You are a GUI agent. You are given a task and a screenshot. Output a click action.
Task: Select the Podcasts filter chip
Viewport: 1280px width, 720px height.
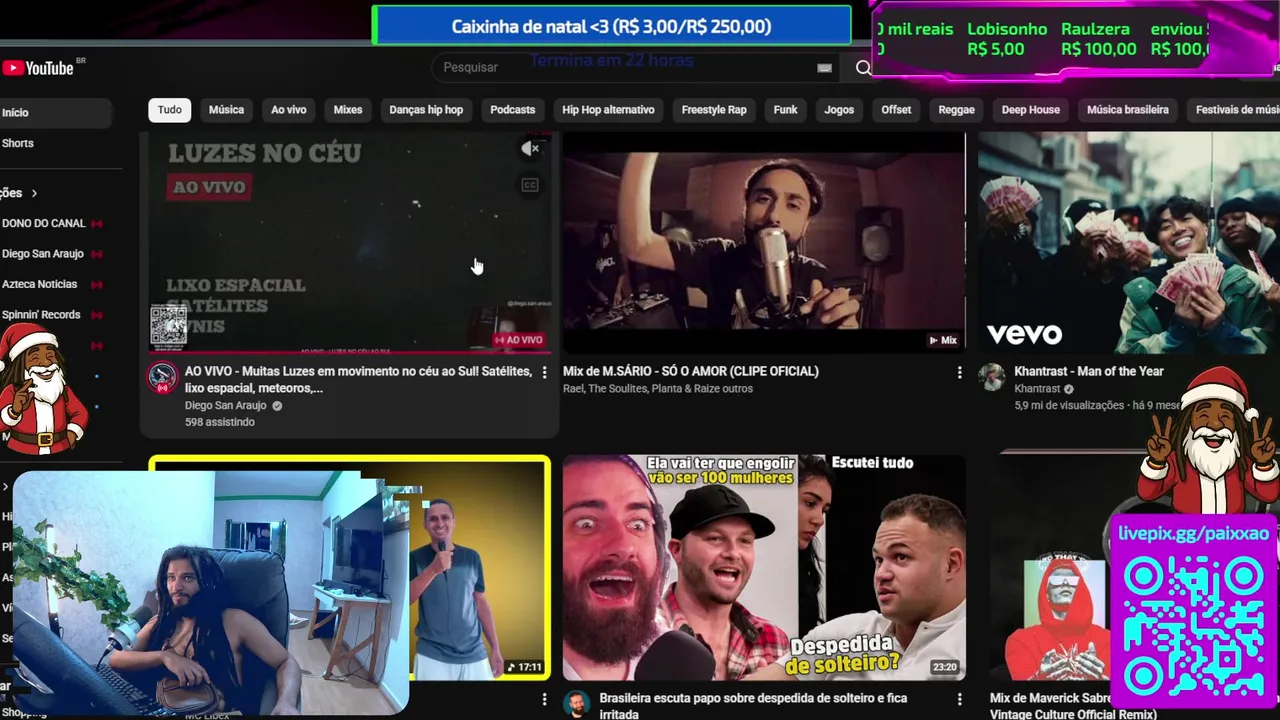click(513, 110)
